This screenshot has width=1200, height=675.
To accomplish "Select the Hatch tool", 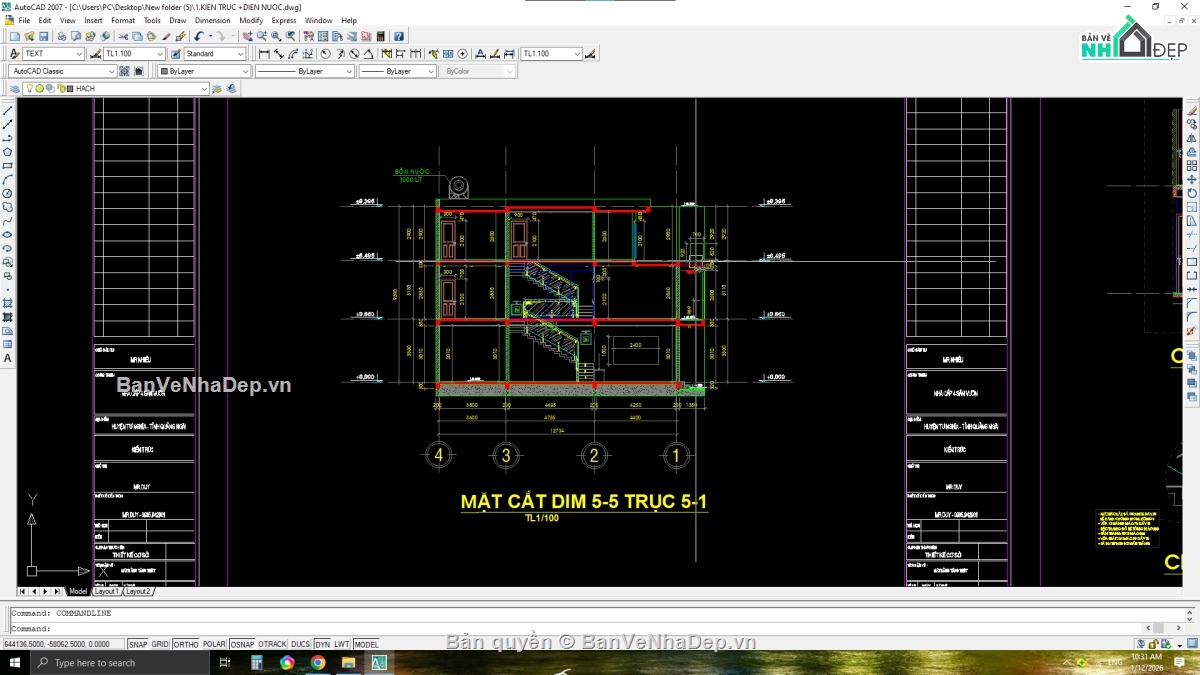I will [8, 303].
